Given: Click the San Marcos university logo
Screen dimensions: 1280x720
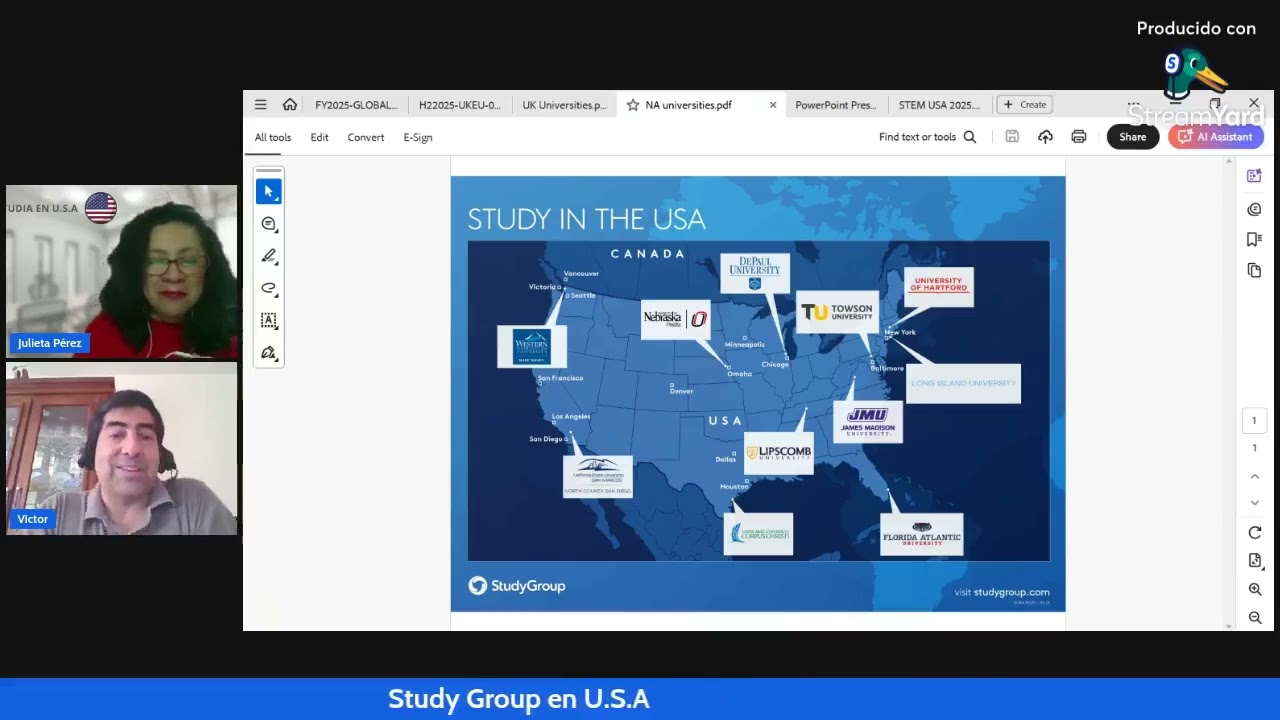Looking at the screenshot, I should tap(598, 477).
